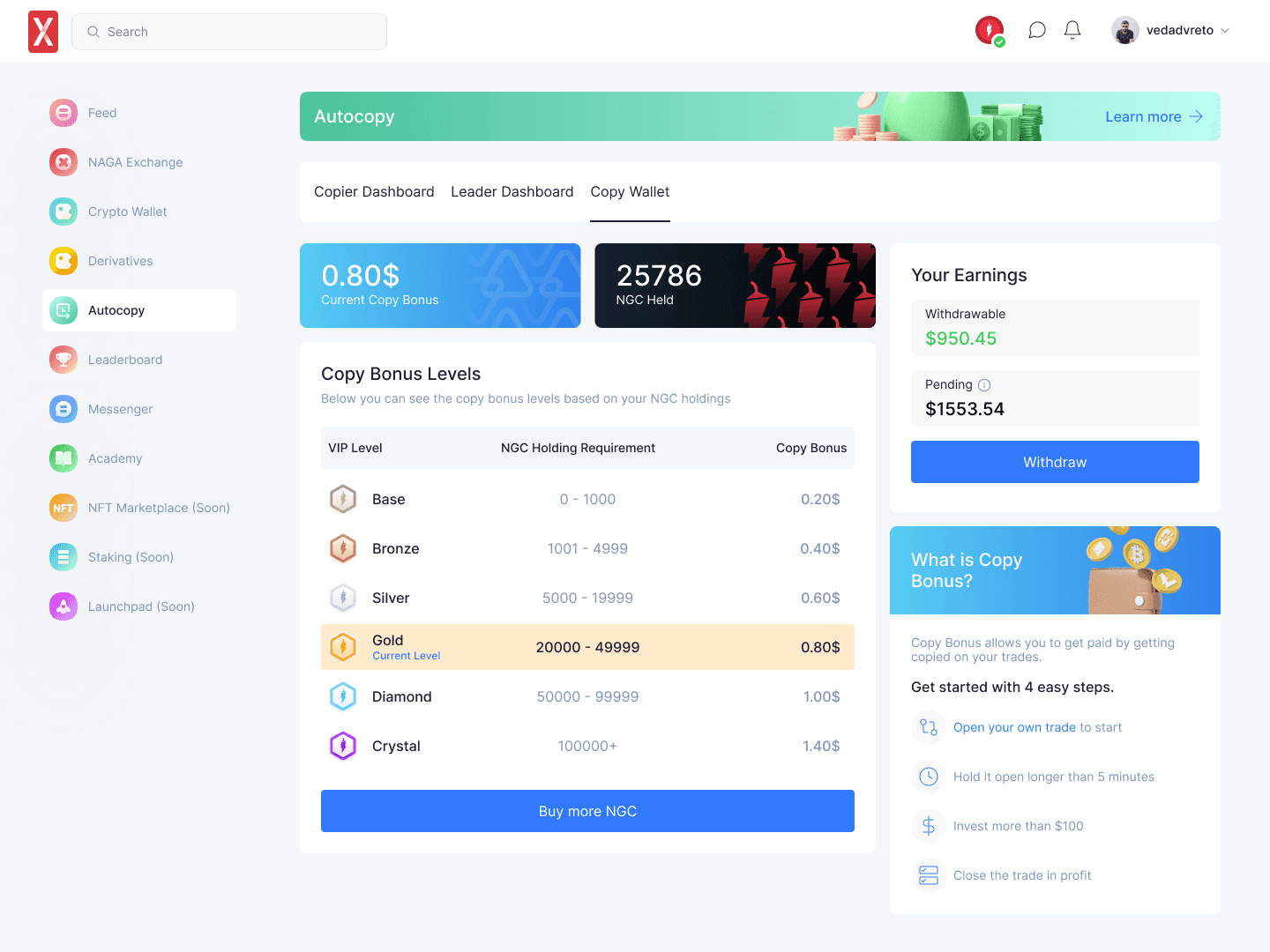Click the vedadvreto profile avatar
This screenshot has width=1270, height=952.
[x=1125, y=30]
